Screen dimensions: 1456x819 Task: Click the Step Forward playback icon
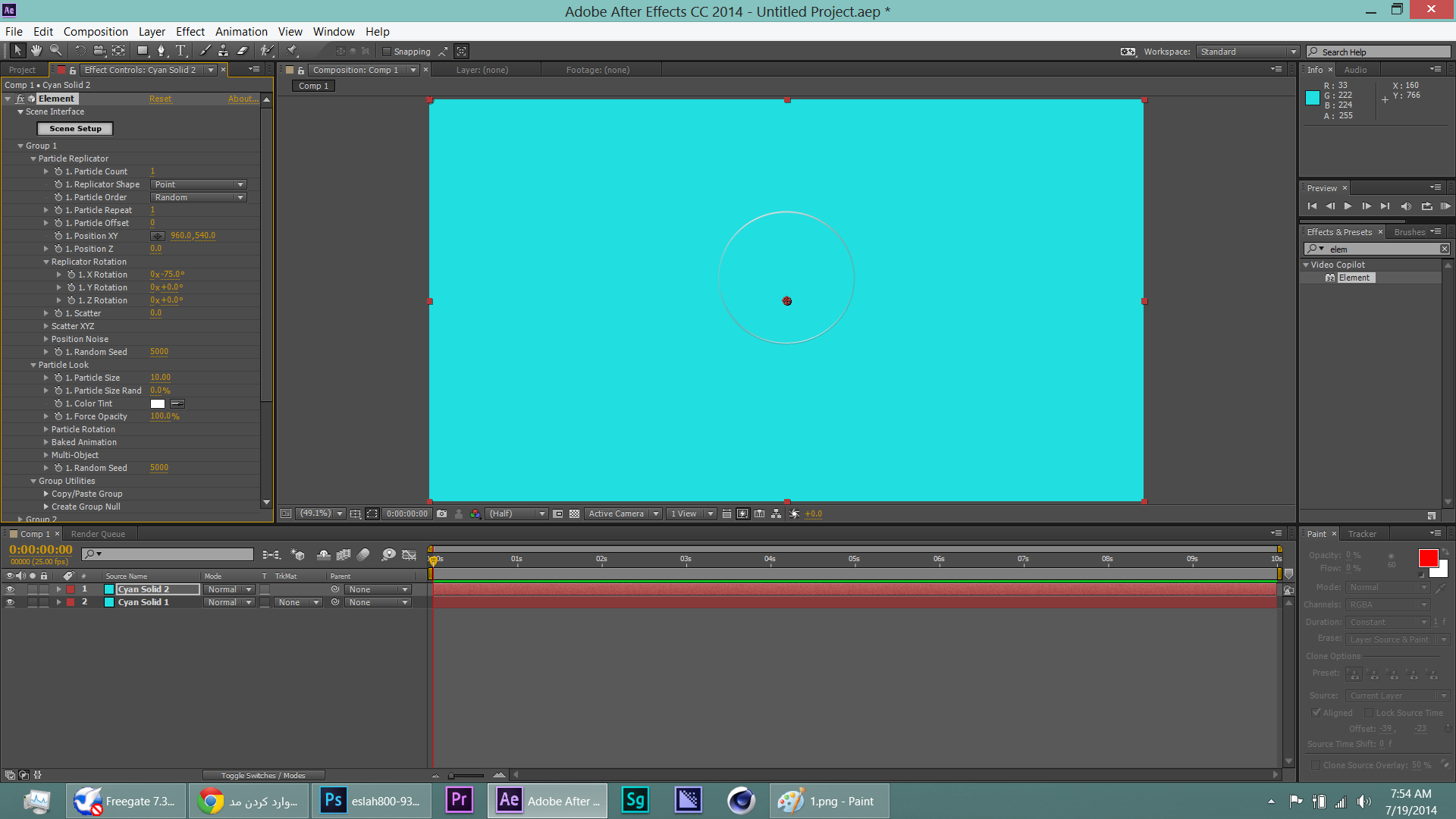tap(1367, 206)
